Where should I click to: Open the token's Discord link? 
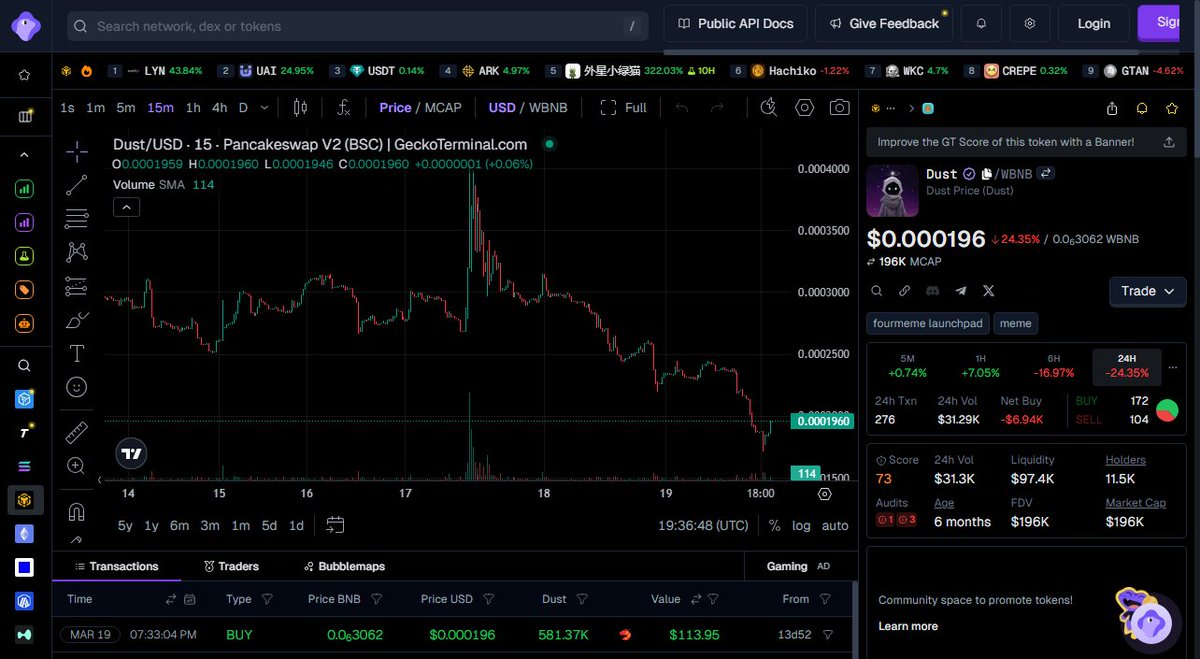tap(933, 291)
